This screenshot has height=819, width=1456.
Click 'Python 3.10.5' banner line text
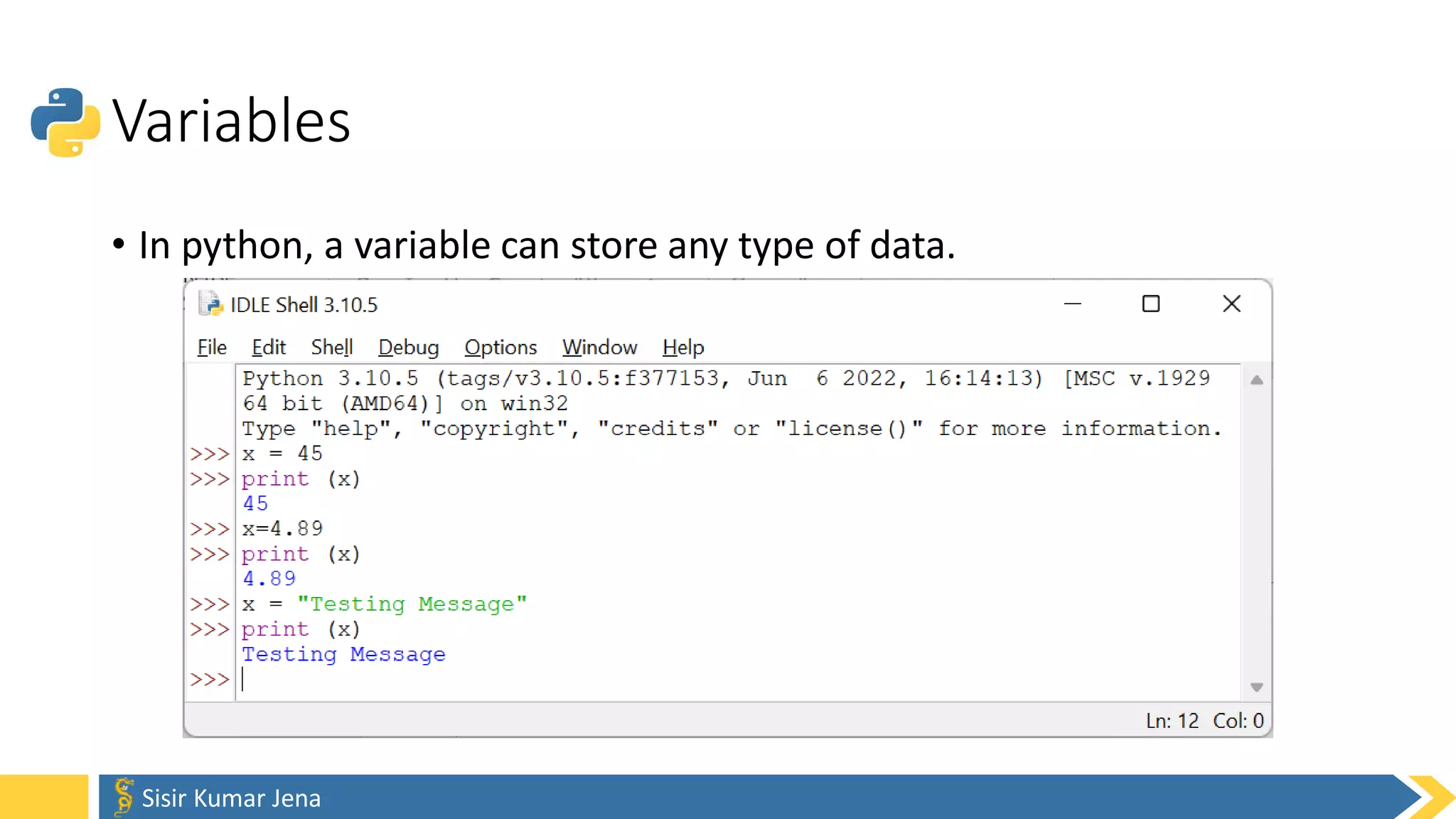coord(726,378)
